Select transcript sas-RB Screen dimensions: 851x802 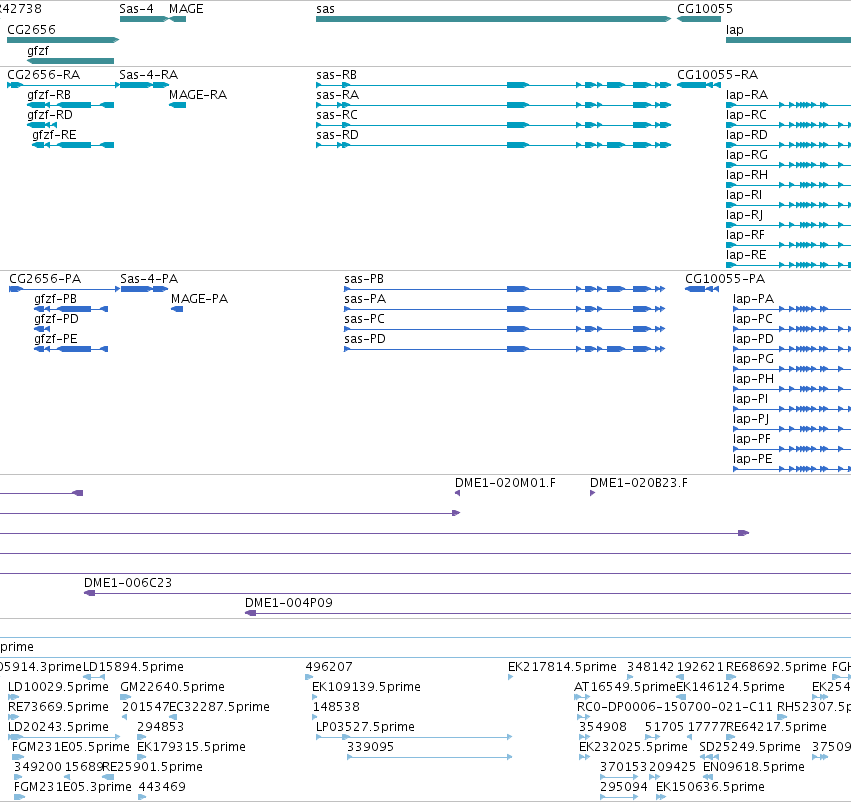coord(493,85)
